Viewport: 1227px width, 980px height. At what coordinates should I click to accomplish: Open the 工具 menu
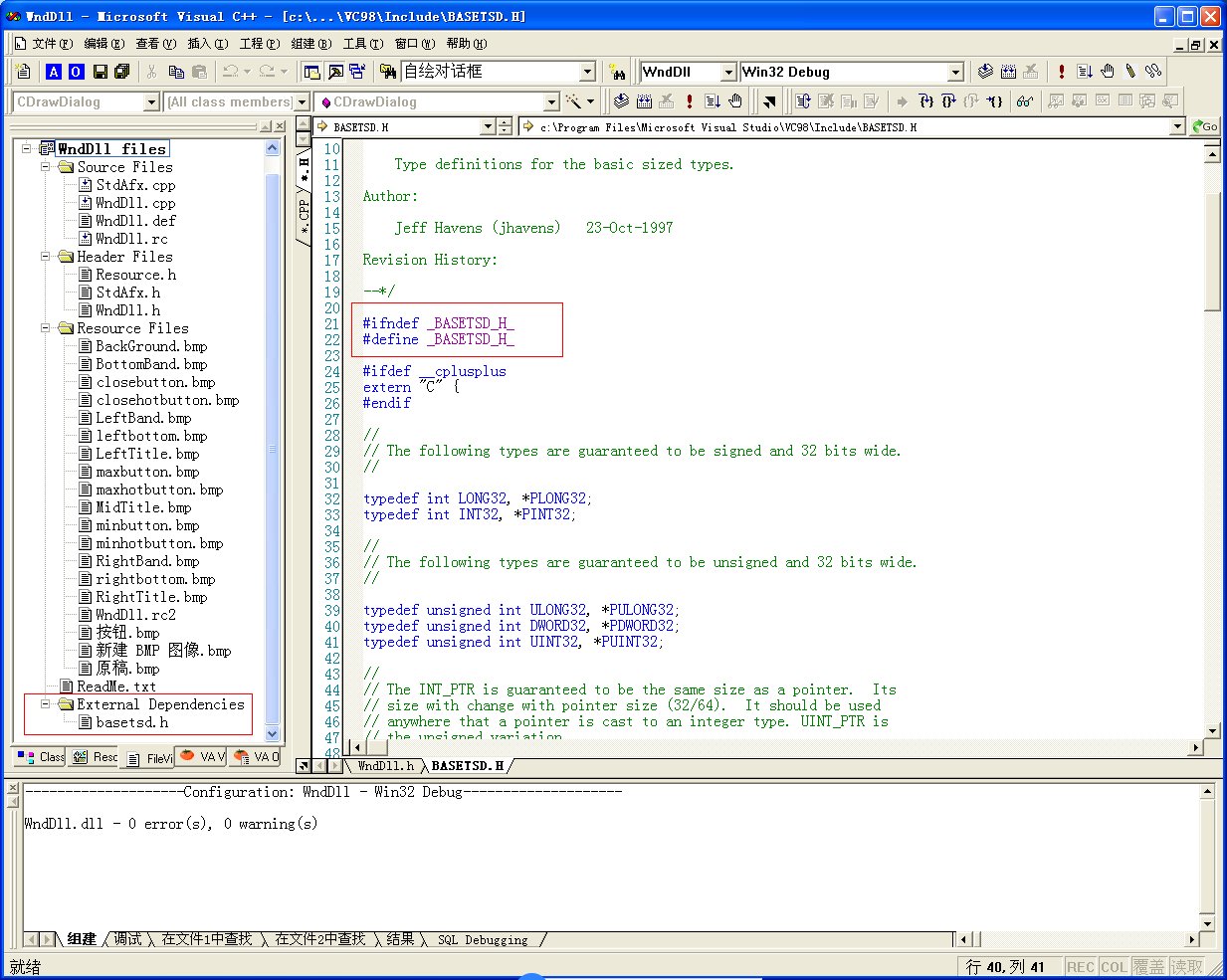362,44
